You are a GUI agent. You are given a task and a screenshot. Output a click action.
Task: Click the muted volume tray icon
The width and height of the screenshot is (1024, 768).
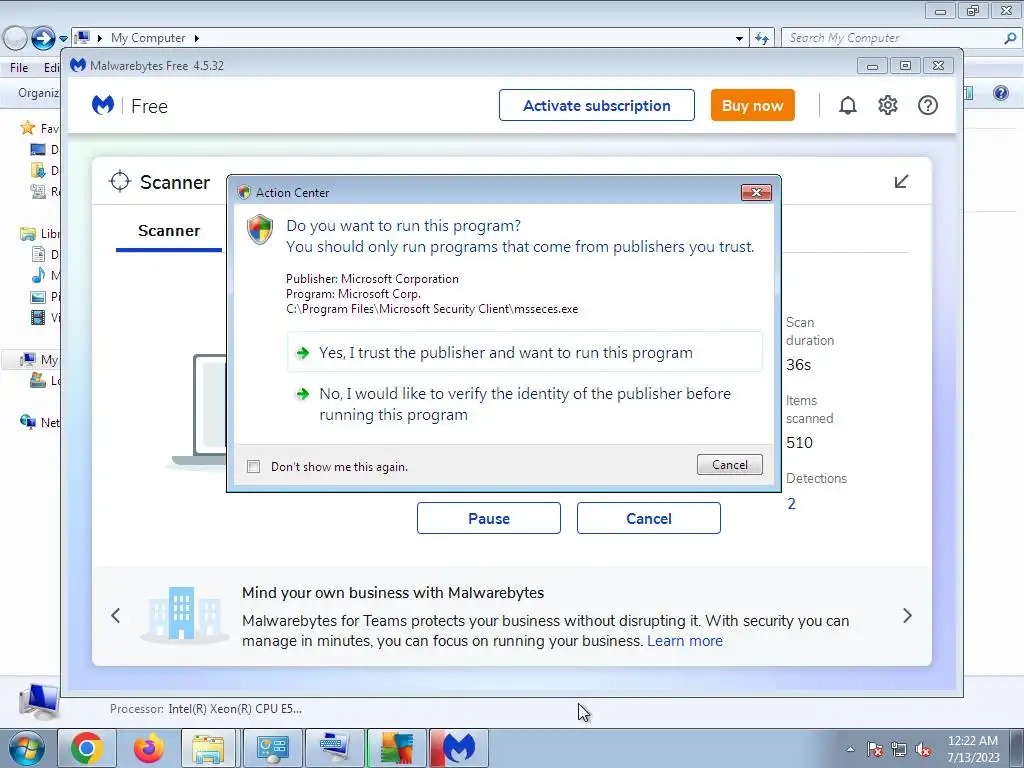pos(923,749)
